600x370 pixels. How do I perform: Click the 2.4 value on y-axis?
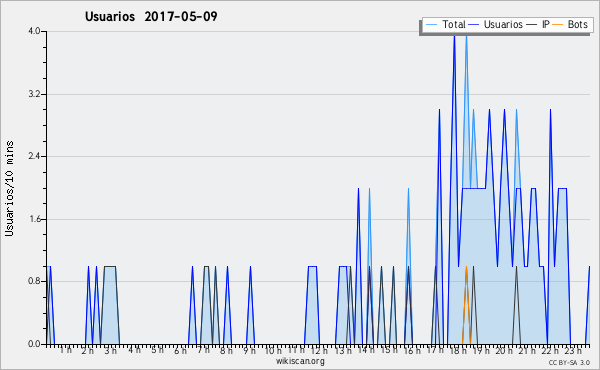34,156
